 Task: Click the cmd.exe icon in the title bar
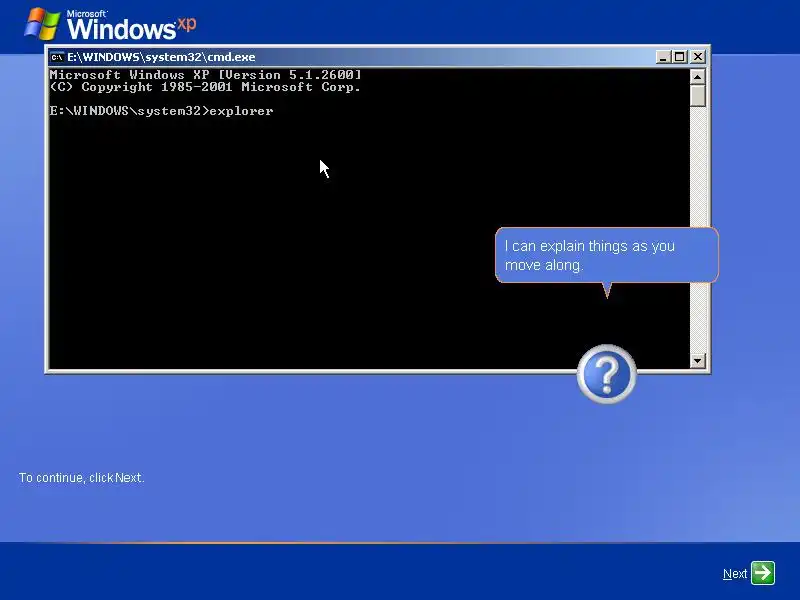coord(57,57)
